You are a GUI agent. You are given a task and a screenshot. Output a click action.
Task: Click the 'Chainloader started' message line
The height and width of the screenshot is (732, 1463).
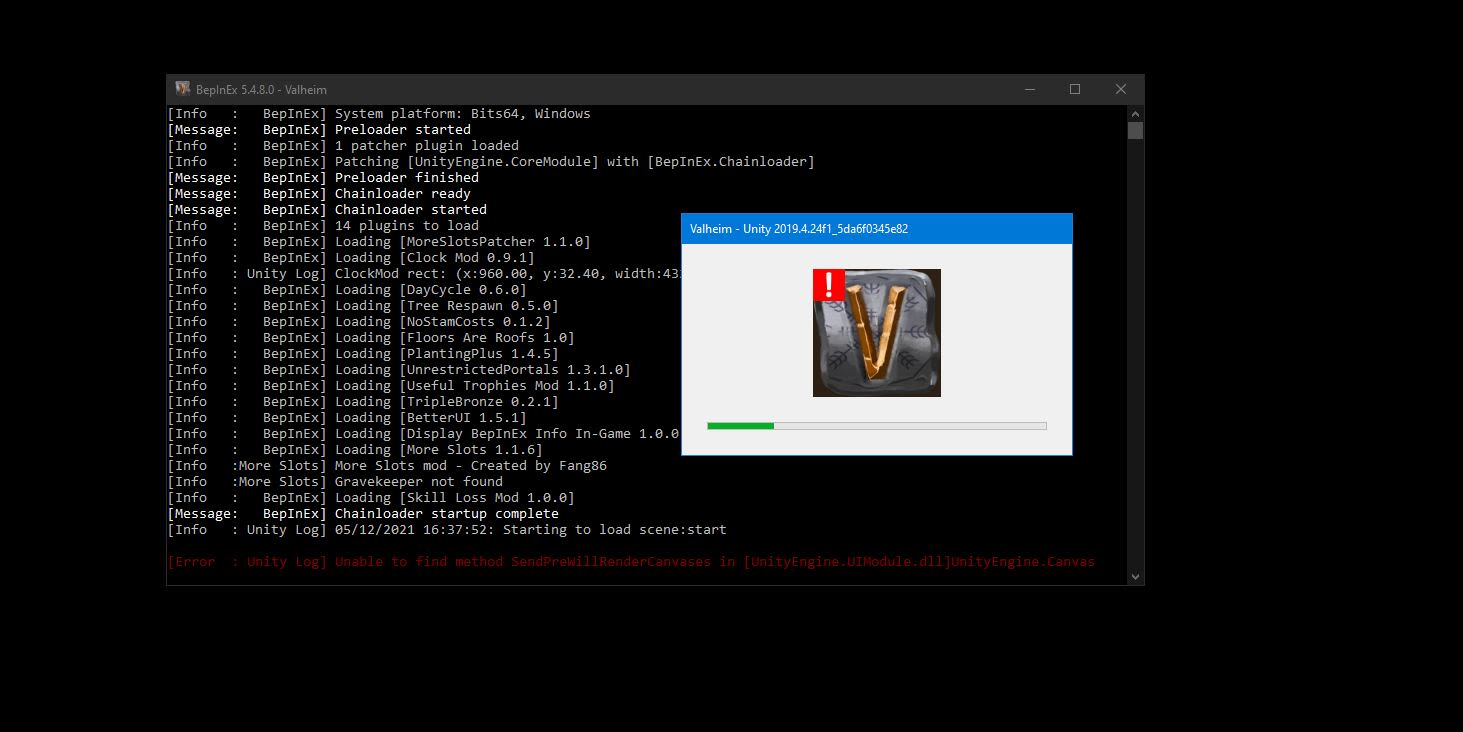pos(327,210)
